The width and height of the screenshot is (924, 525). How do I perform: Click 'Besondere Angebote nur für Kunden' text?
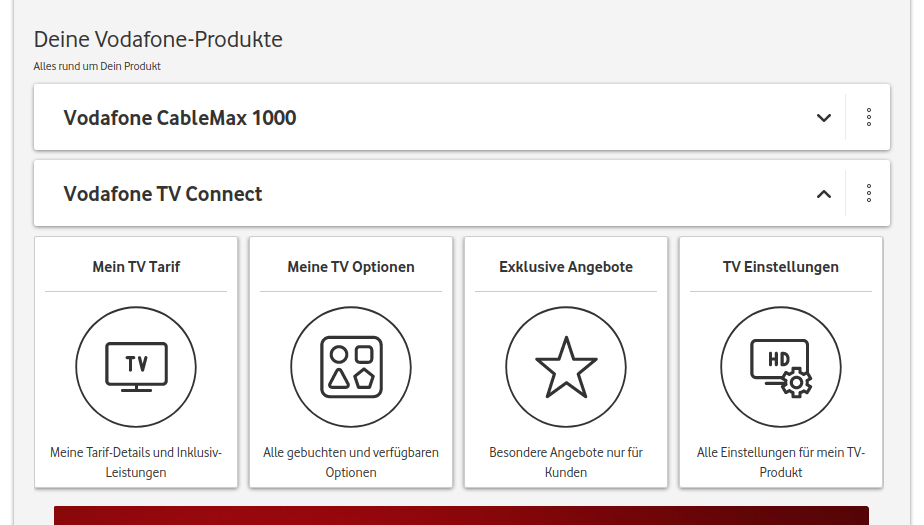566,462
